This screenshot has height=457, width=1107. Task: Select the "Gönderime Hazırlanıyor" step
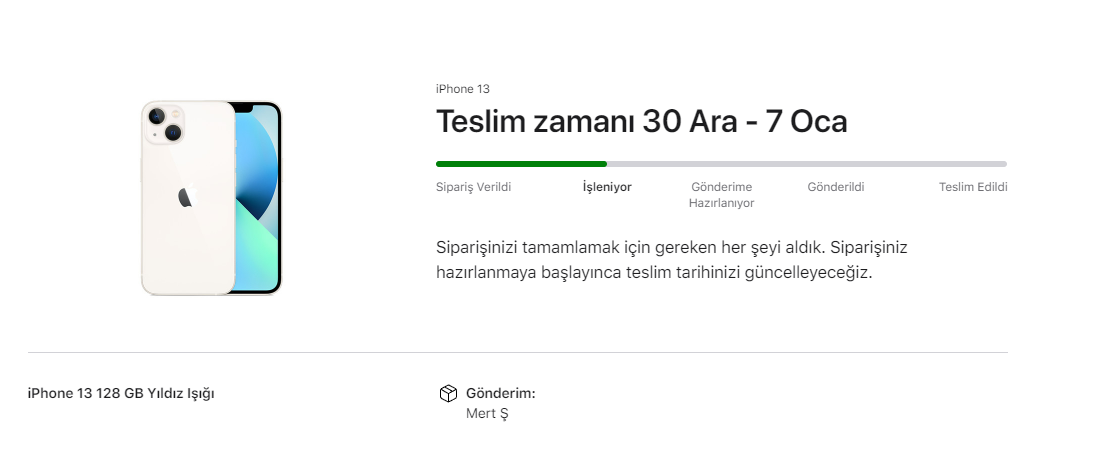pyautogui.click(x=721, y=195)
